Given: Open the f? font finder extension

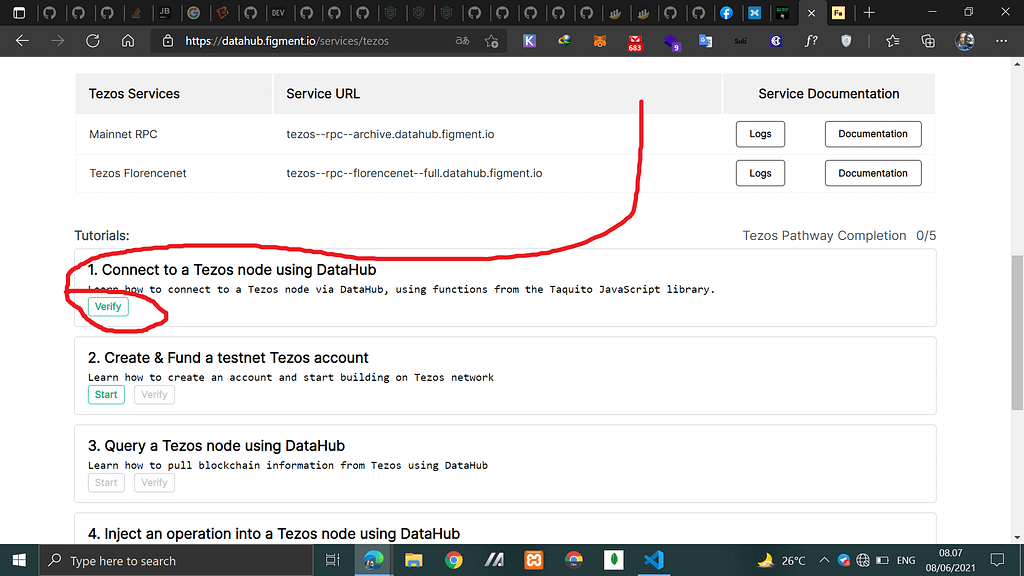Looking at the screenshot, I should [x=810, y=41].
